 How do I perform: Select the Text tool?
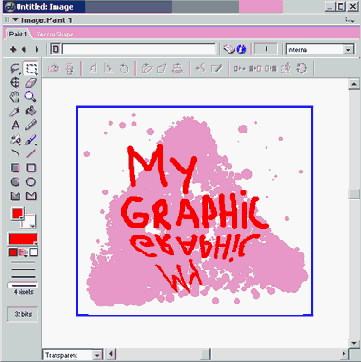15,125
